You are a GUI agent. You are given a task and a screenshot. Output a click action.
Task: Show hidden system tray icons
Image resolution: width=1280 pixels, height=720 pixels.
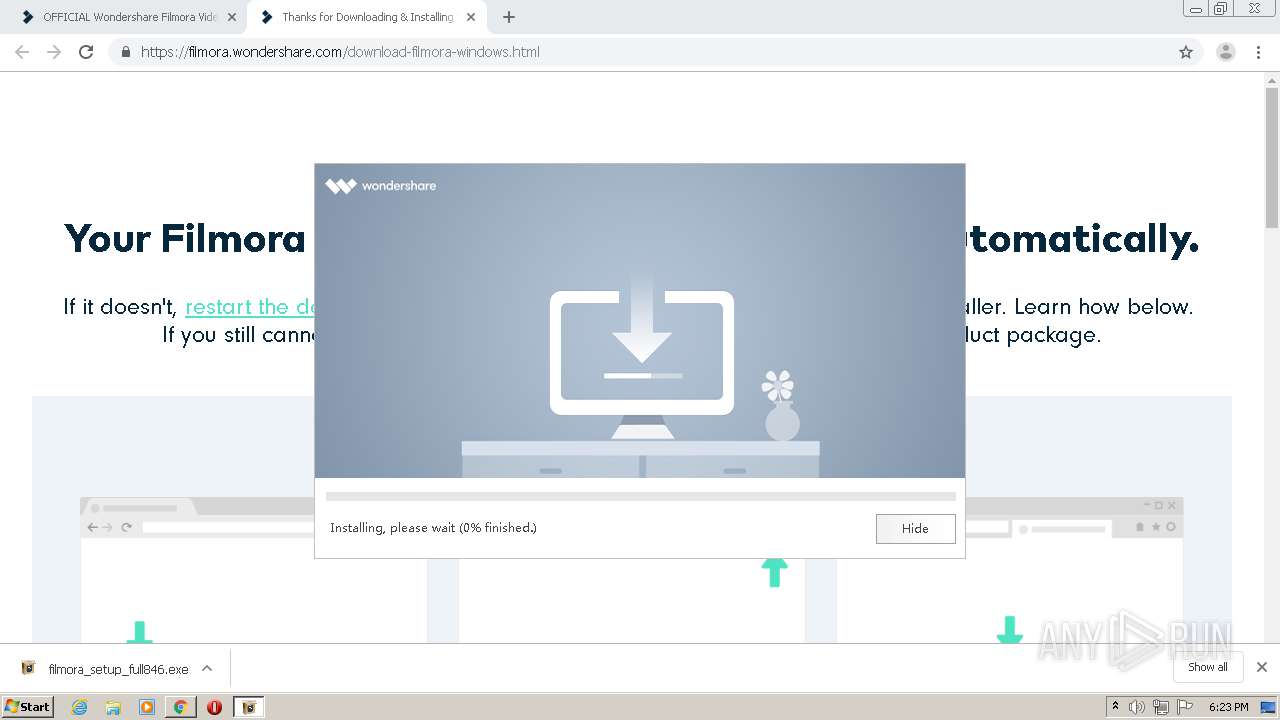coord(1115,706)
